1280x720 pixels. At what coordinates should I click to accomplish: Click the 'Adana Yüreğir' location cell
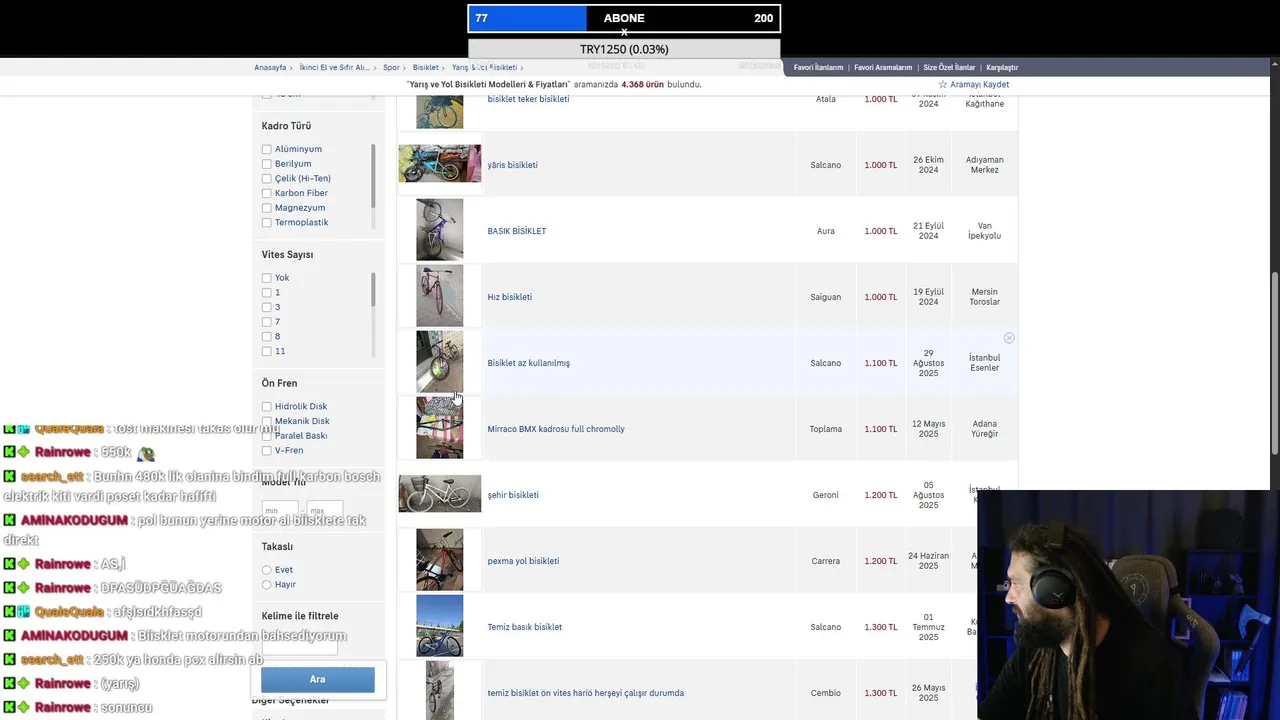[984, 429]
